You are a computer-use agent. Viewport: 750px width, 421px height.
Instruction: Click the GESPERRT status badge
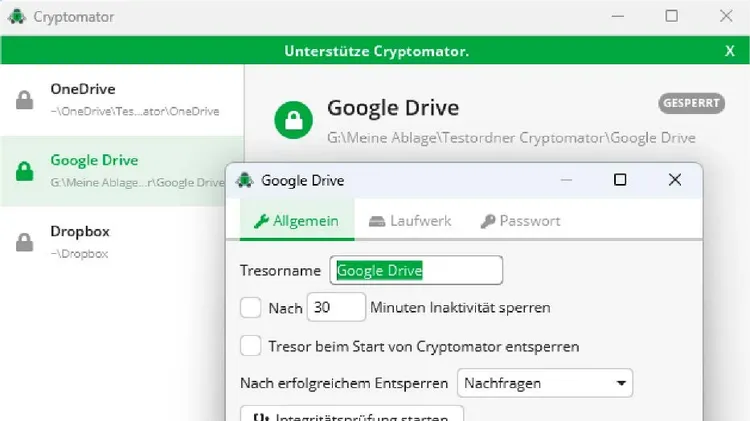tap(691, 103)
